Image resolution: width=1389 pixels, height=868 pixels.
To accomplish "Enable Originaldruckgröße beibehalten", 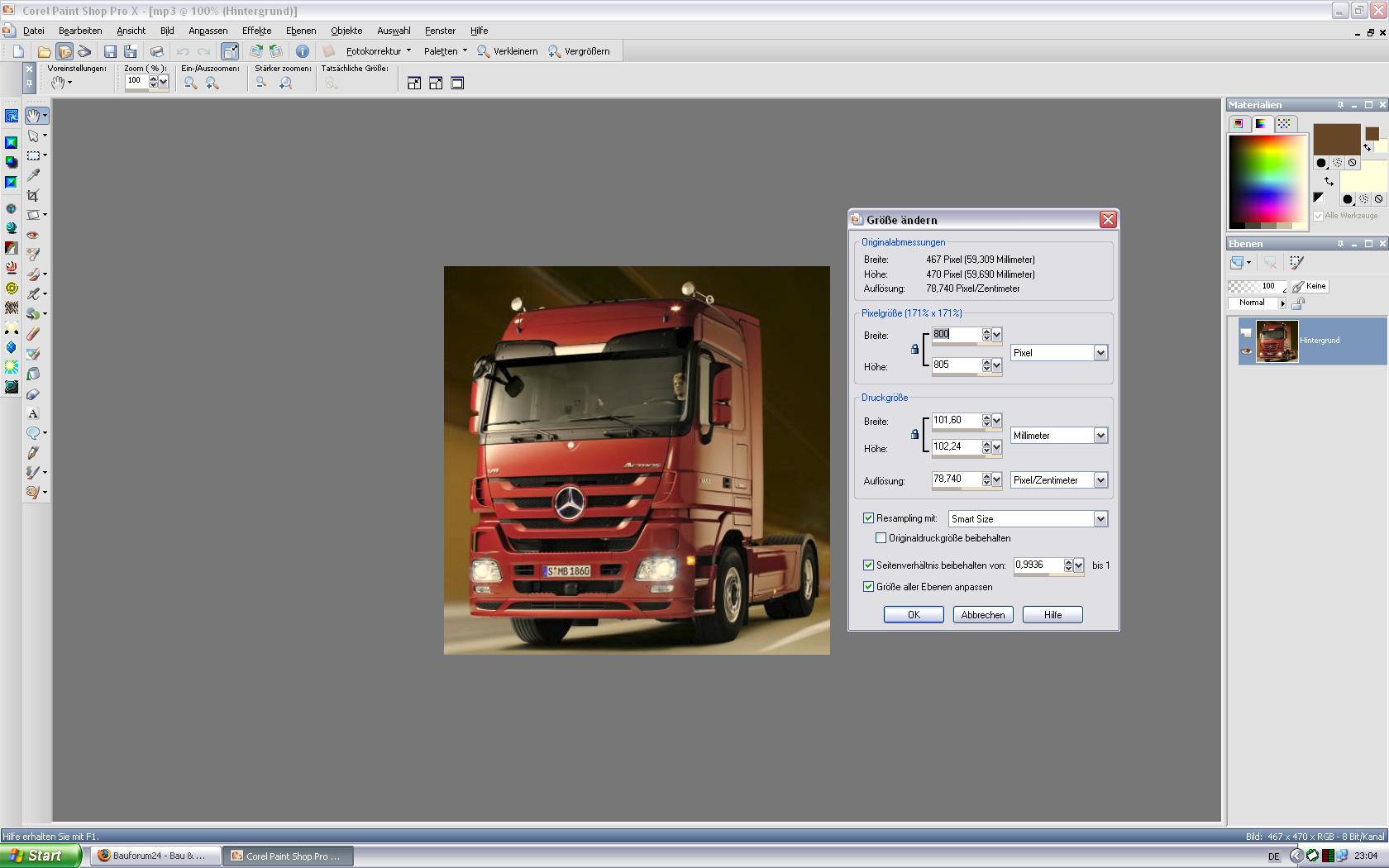I will click(x=881, y=538).
